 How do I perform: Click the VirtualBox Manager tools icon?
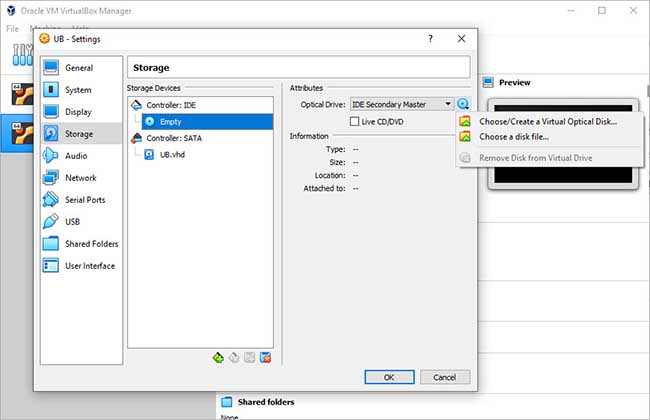[23, 55]
